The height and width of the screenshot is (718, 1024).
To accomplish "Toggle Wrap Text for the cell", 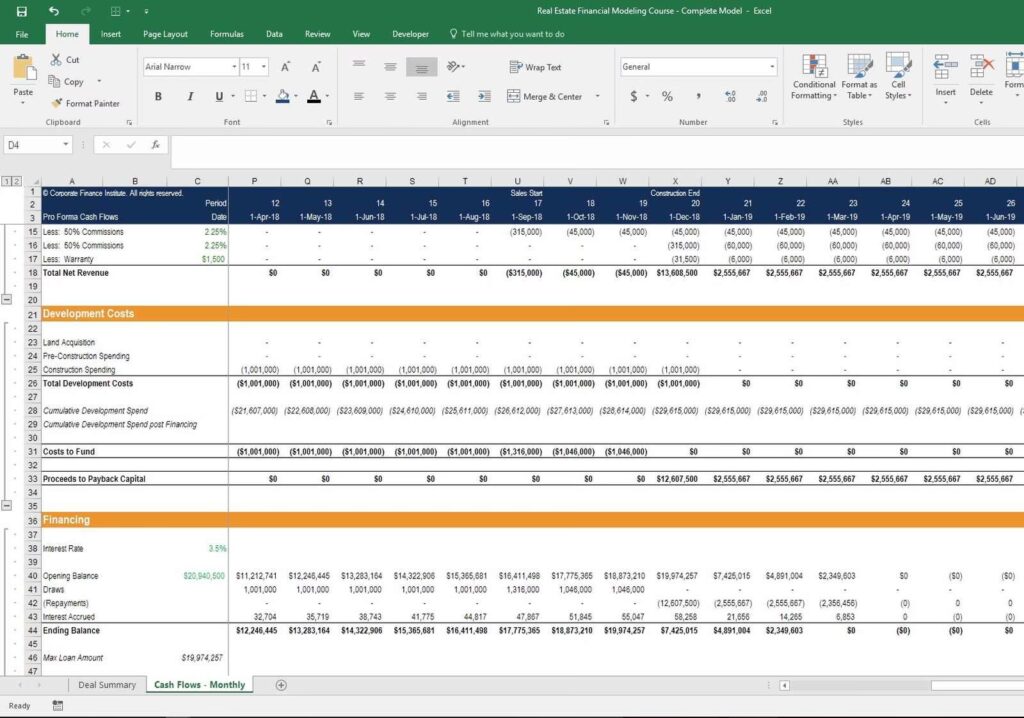I will click(536, 67).
